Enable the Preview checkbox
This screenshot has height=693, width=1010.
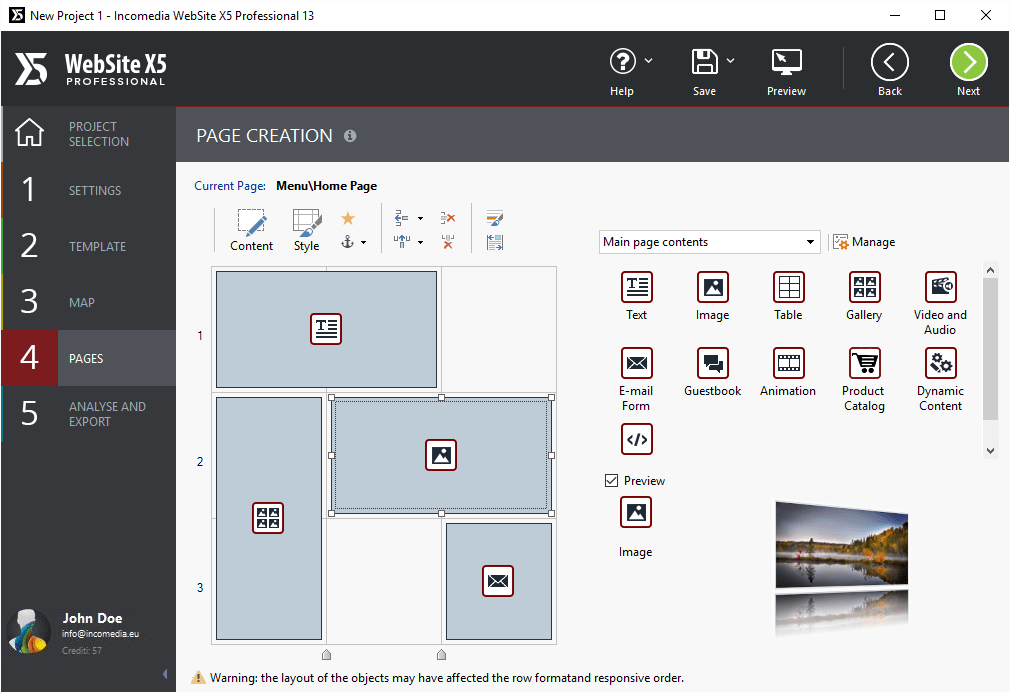click(x=611, y=480)
